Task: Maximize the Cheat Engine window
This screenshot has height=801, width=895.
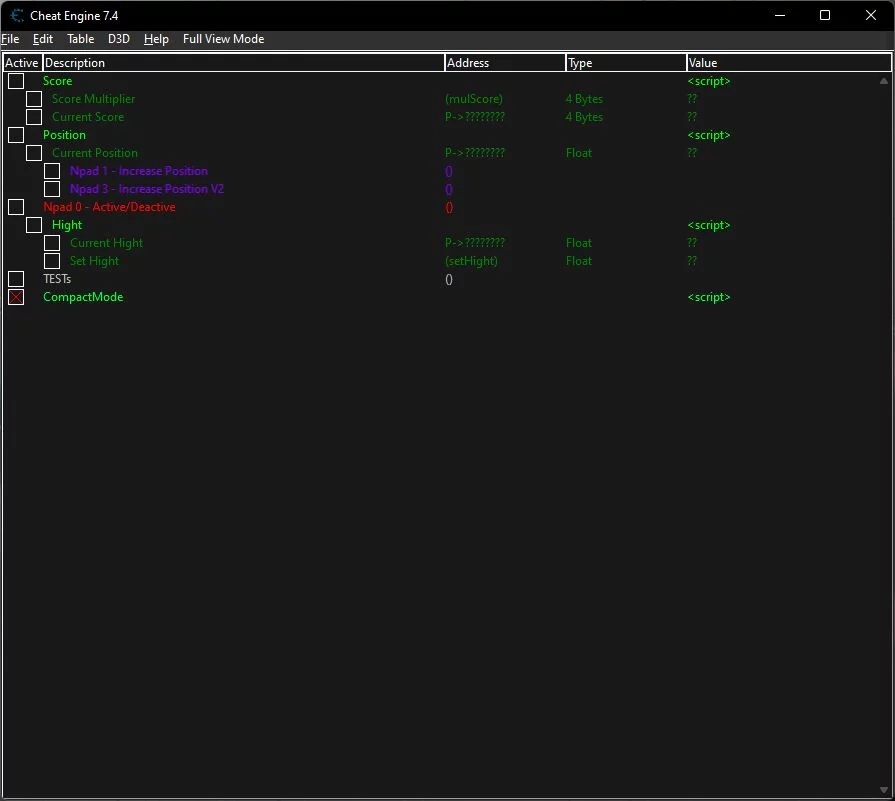Action: (825, 15)
